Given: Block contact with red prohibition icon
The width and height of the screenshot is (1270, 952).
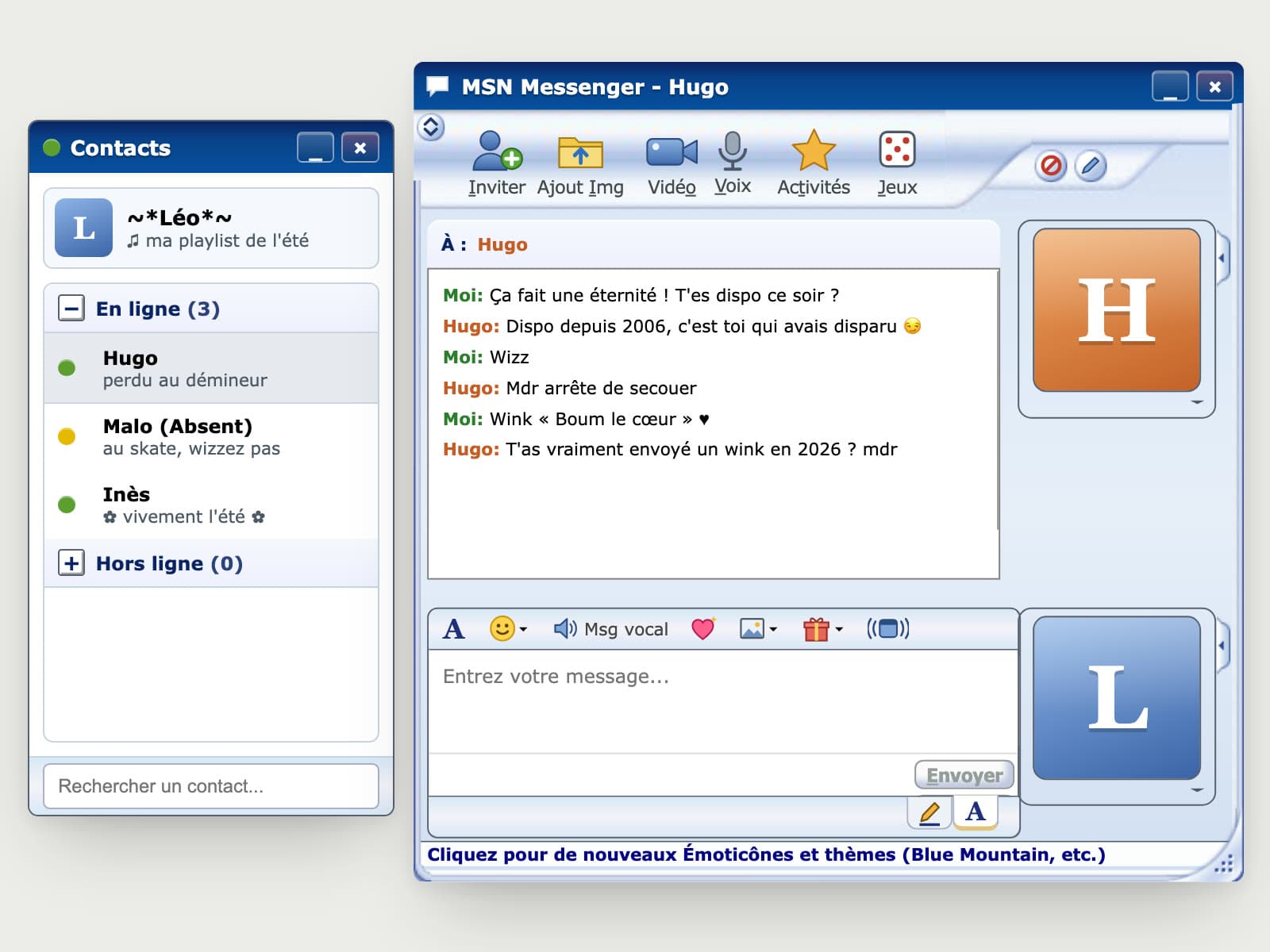Looking at the screenshot, I should click(1051, 166).
